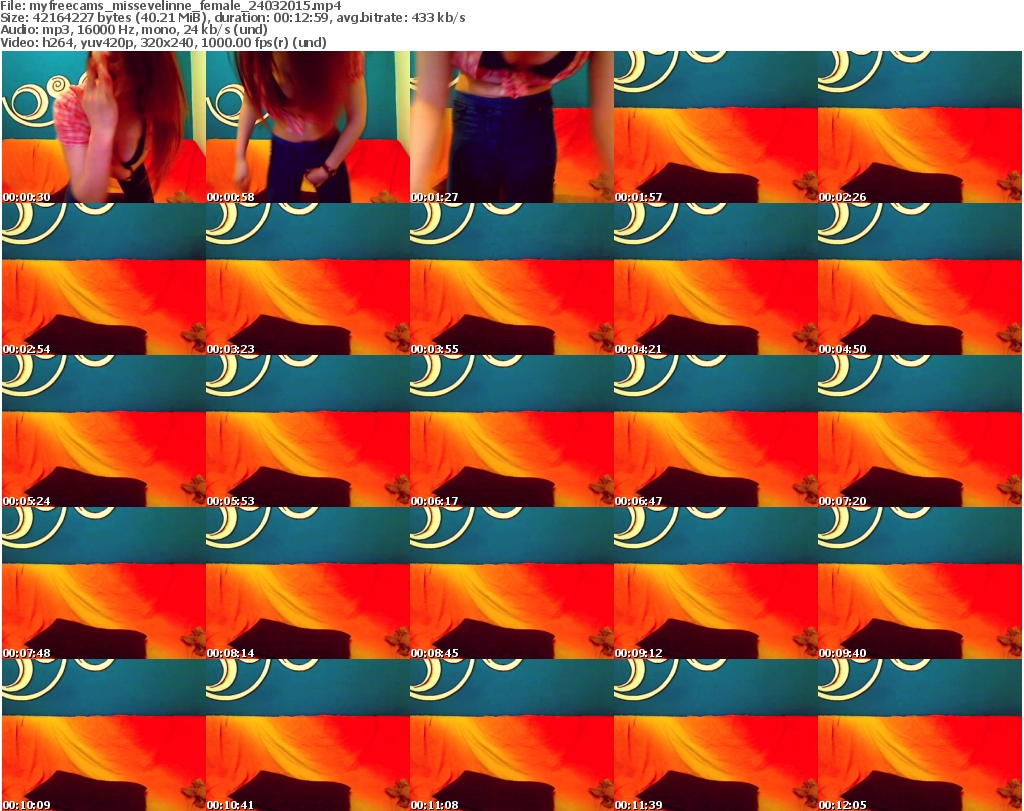Open the 00:07:20 thumbnail
The image size is (1024, 811).
click(920, 431)
